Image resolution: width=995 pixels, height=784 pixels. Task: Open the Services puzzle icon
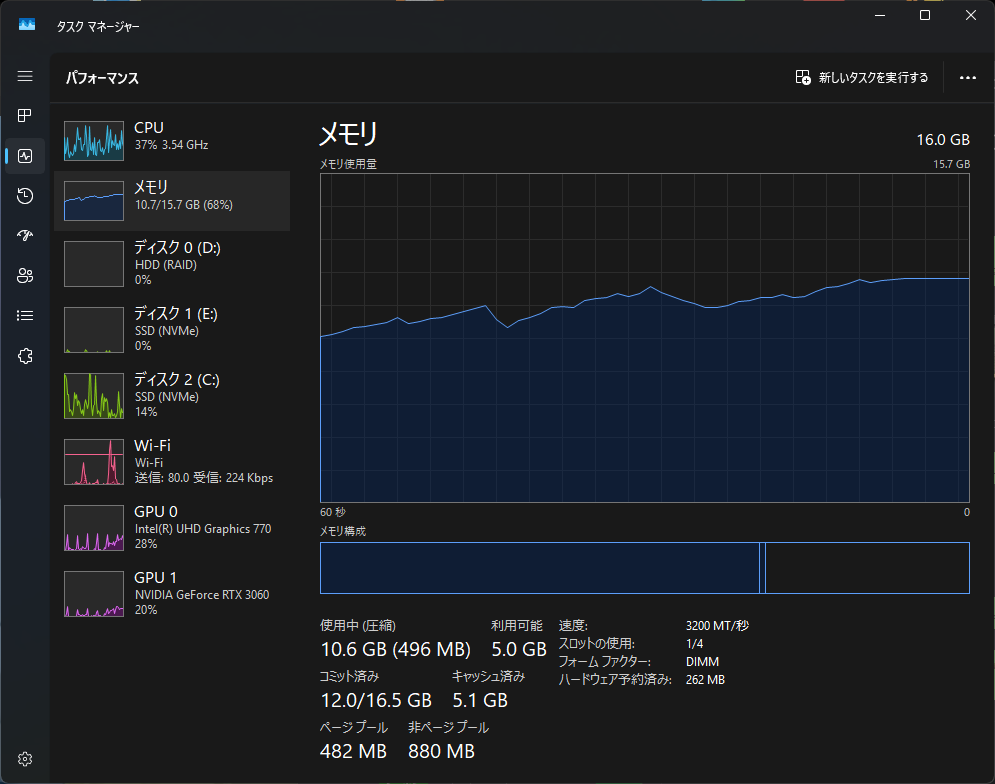tap(25, 356)
